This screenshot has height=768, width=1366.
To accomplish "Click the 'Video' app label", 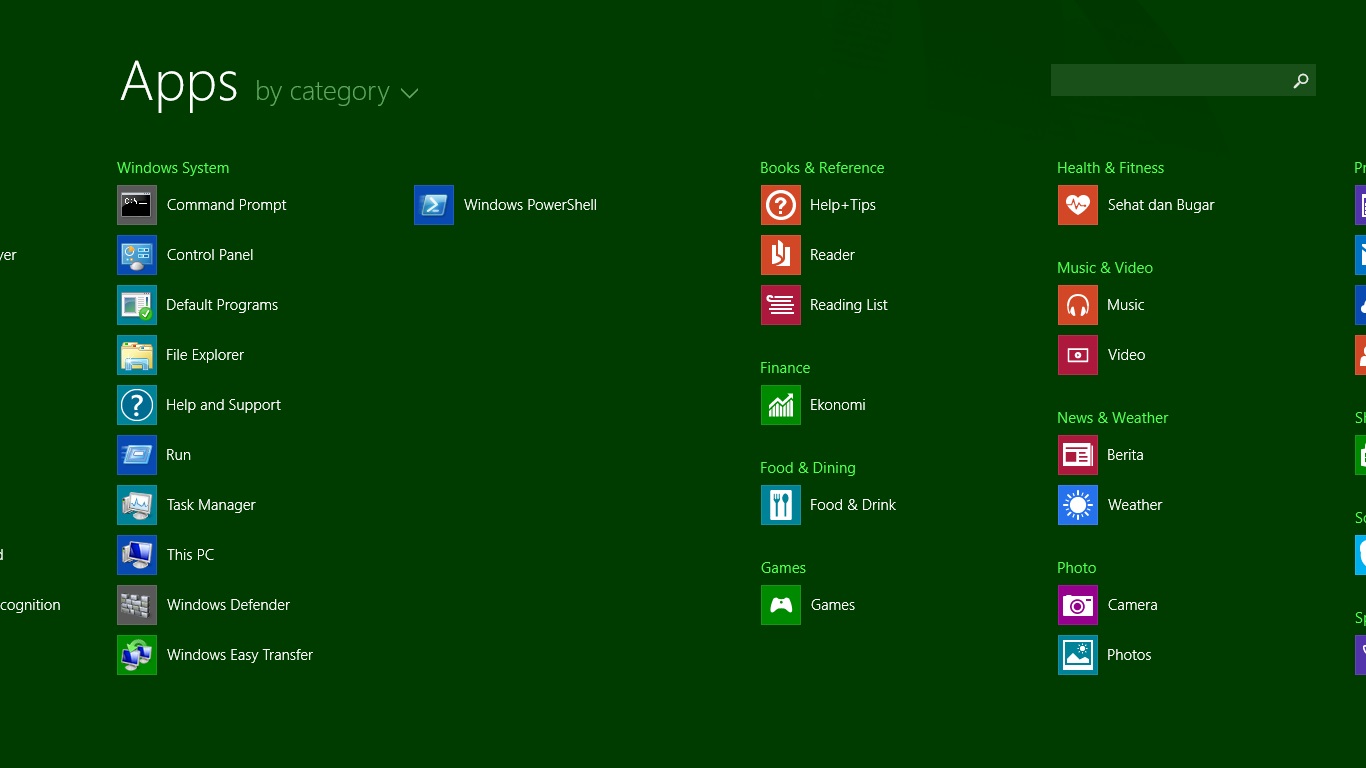I will 1126,355.
